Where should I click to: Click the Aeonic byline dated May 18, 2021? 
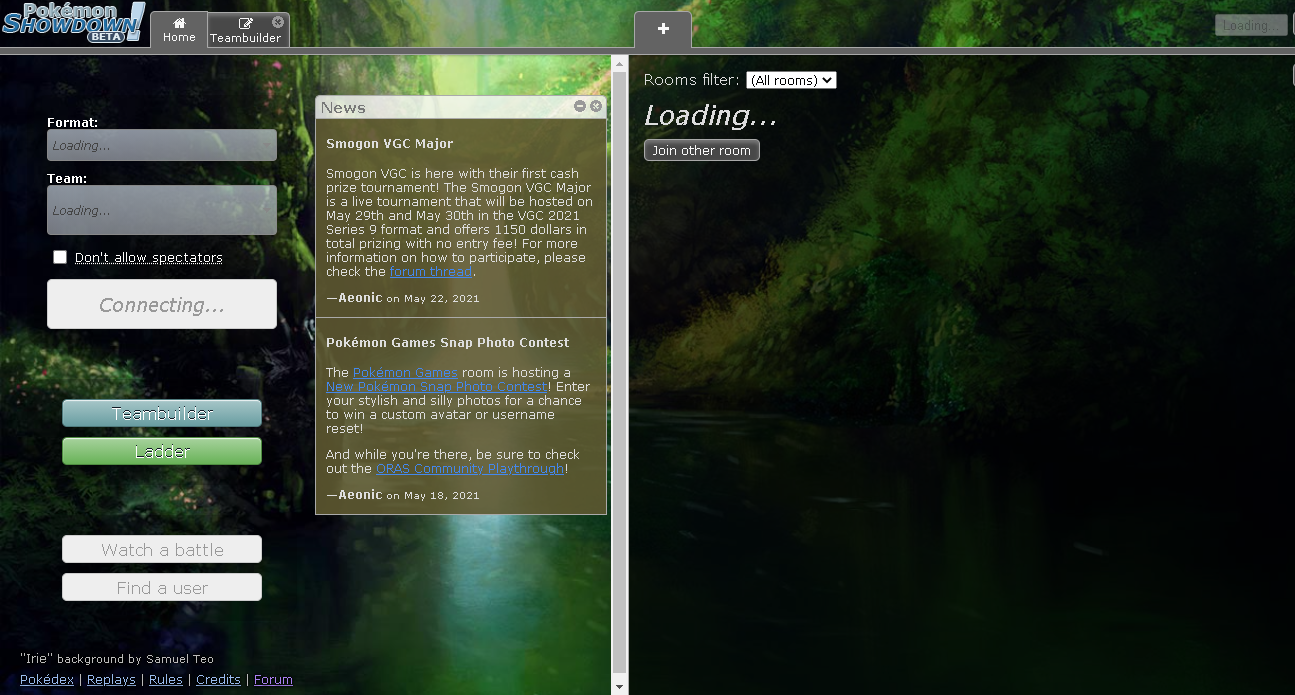(x=403, y=494)
